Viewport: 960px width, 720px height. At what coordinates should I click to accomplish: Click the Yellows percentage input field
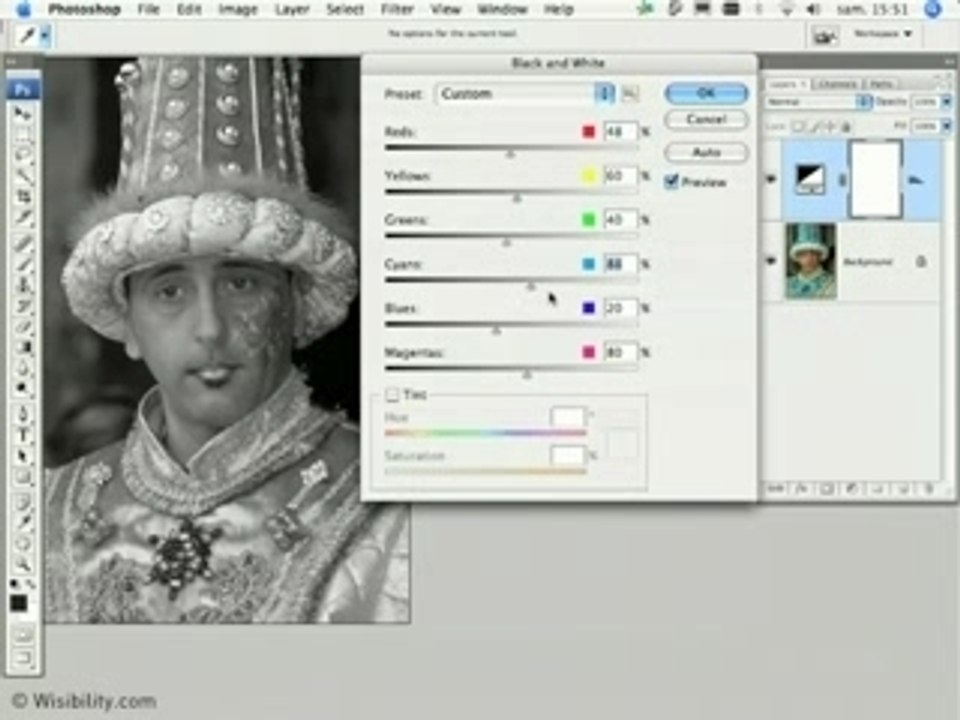tap(620, 176)
